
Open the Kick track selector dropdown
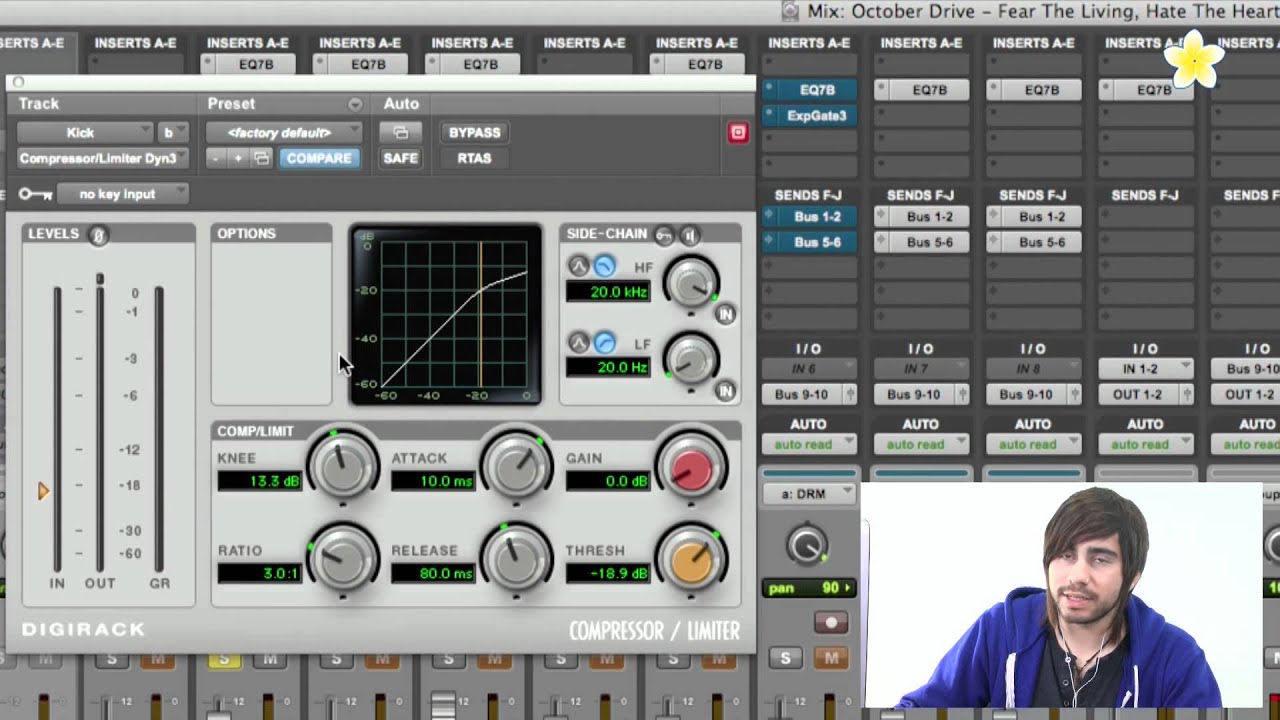click(84, 132)
